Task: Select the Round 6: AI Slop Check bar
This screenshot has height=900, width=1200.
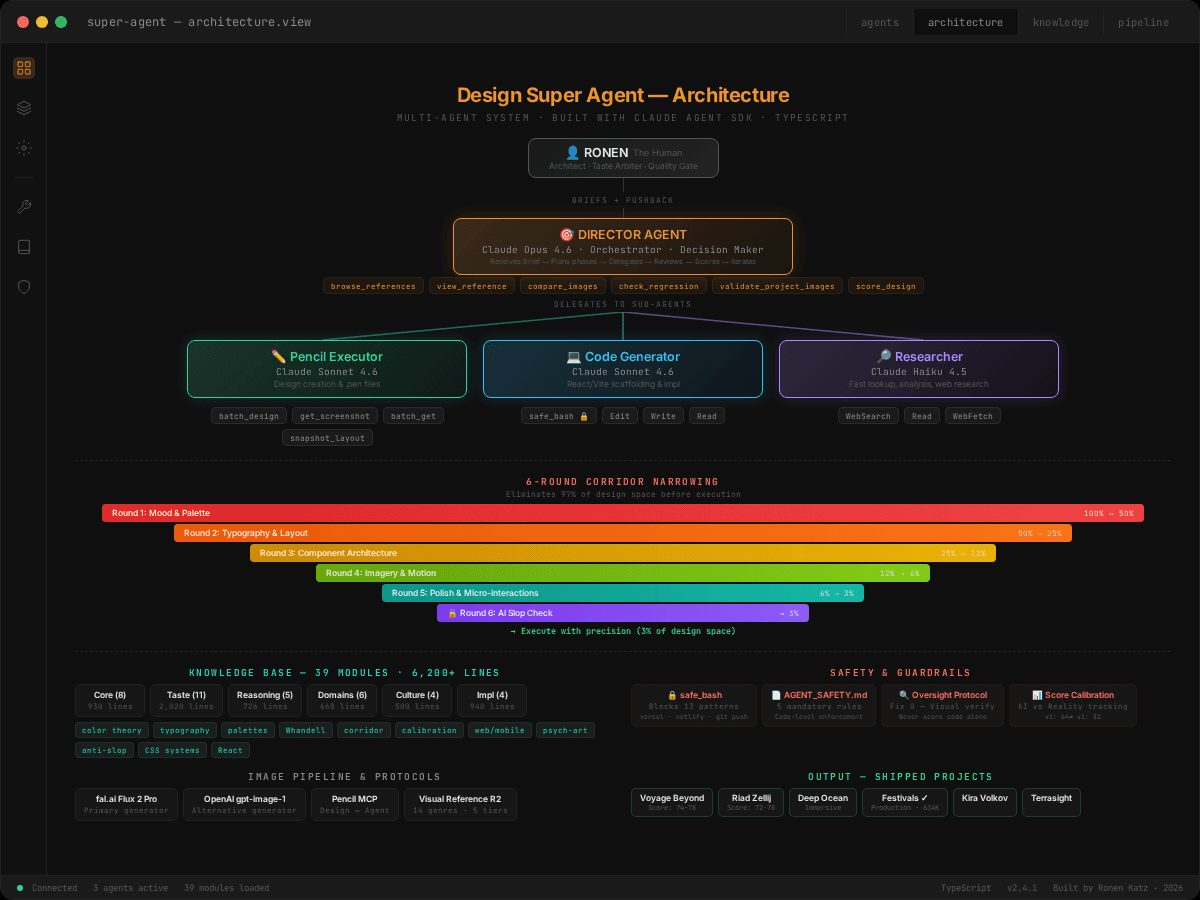Action: (622, 613)
